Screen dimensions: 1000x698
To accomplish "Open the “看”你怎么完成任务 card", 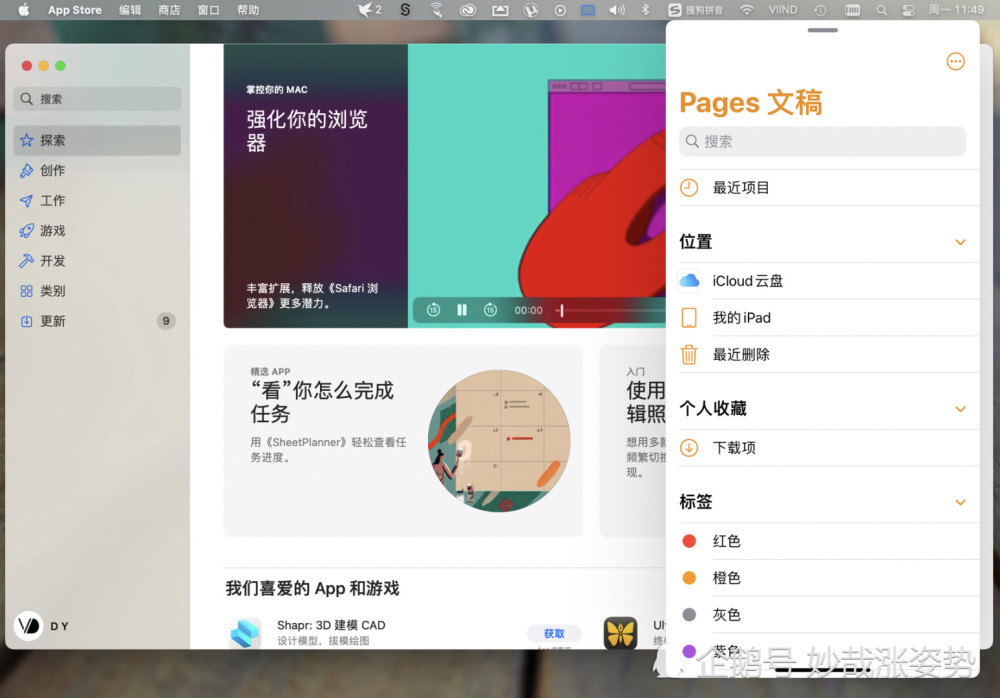I will (x=403, y=441).
